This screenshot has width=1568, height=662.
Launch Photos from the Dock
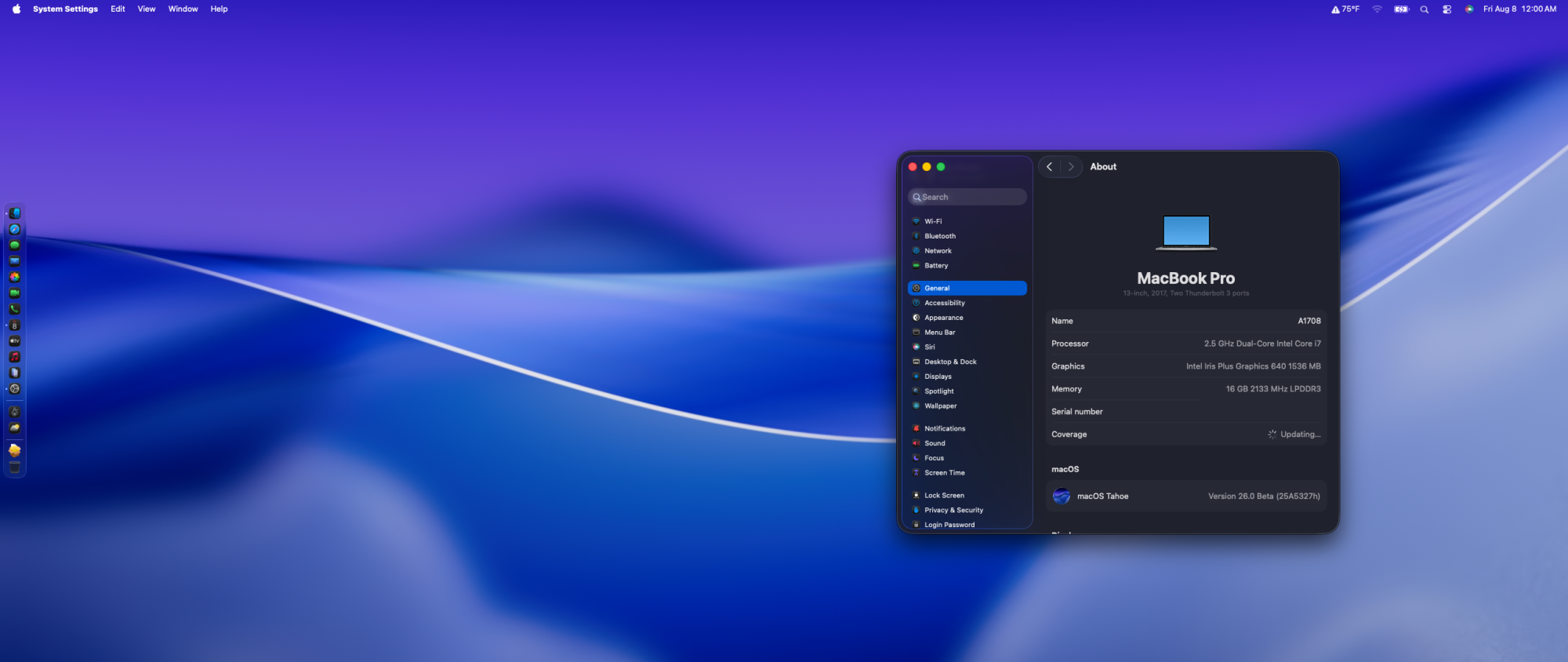(14, 277)
